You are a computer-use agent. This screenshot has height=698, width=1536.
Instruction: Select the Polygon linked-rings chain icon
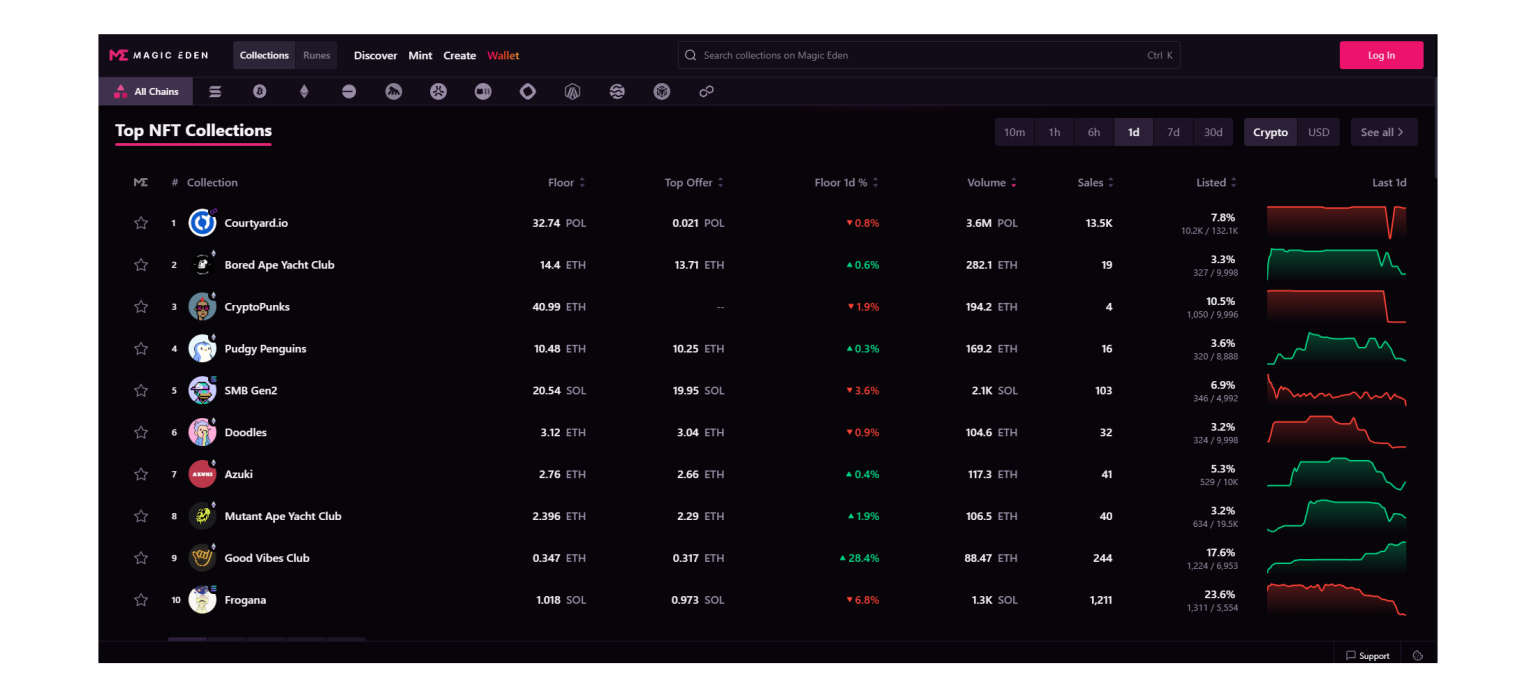click(706, 92)
